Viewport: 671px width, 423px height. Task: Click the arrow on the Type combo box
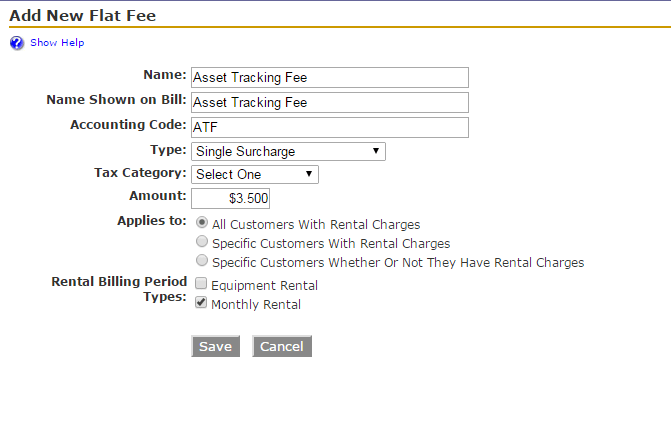[376, 151]
